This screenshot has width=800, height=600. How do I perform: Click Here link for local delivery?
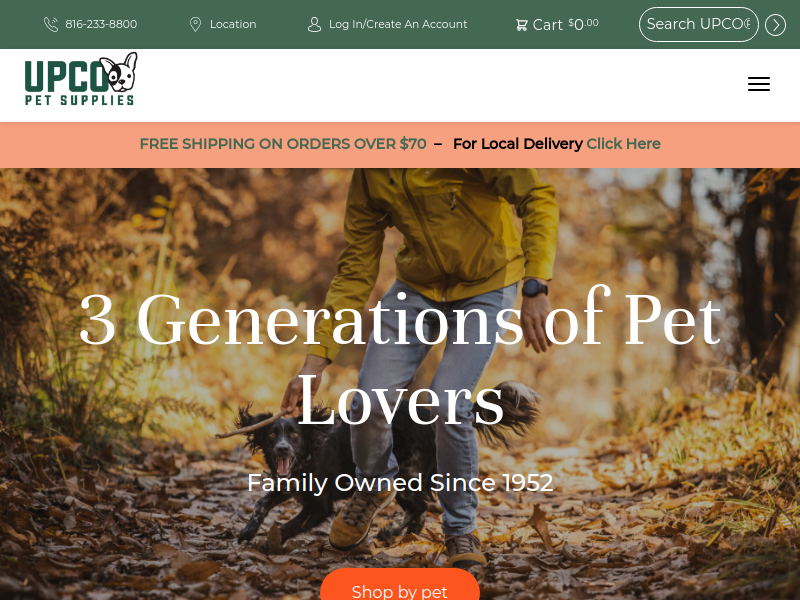pyautogui.click(x=623, y=144)
